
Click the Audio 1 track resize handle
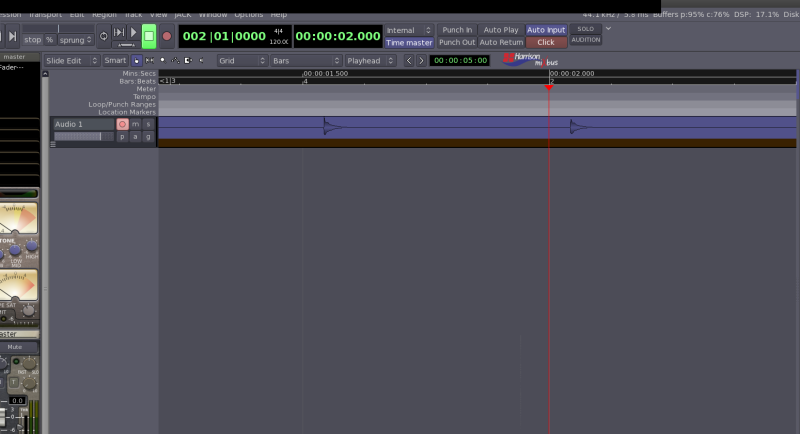click(53, 145)
